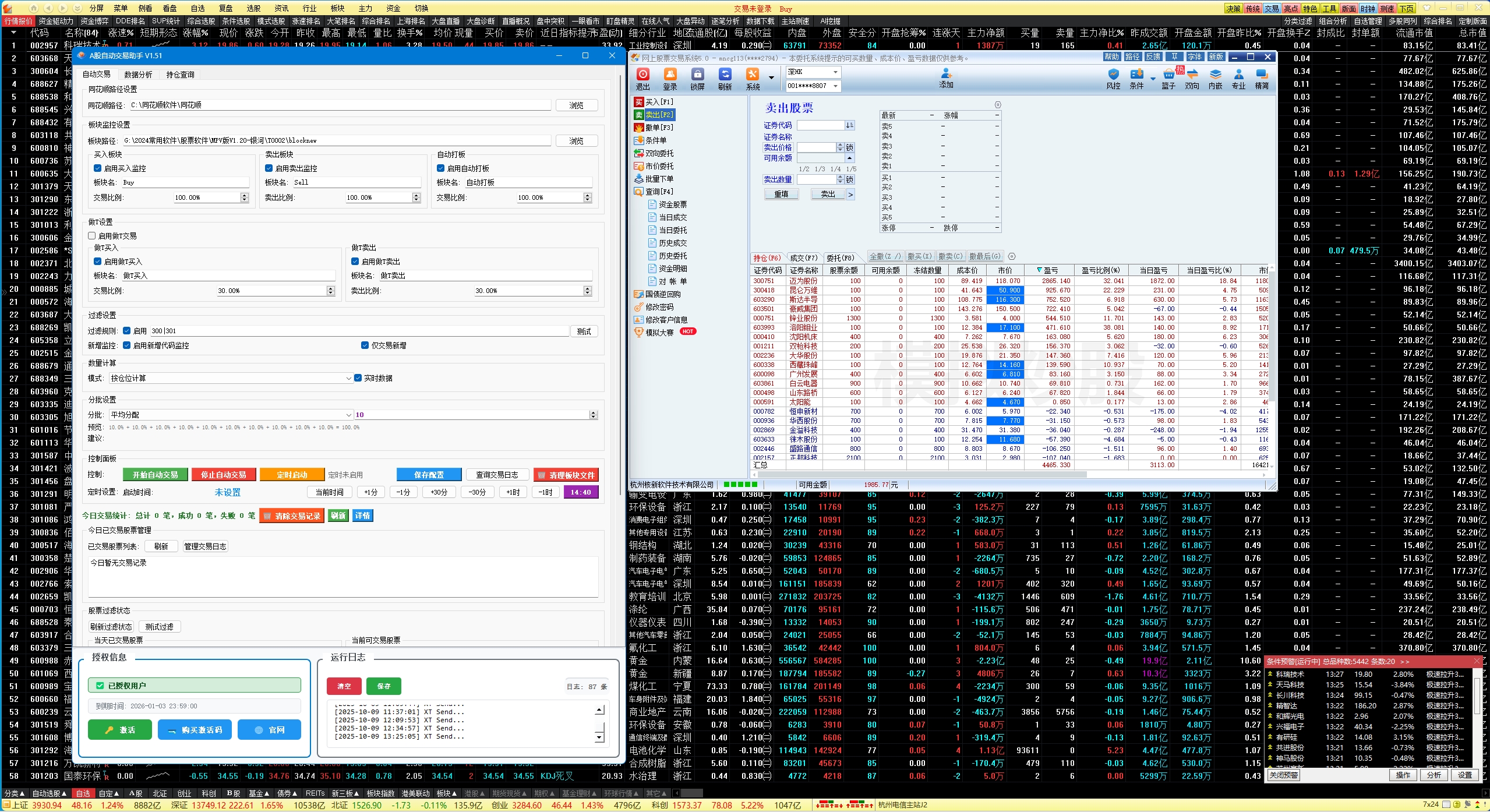Viewport: 1490px width, 812px height.
Task: Open the 风控 risk control shield icon
Action: (1113, 75)
